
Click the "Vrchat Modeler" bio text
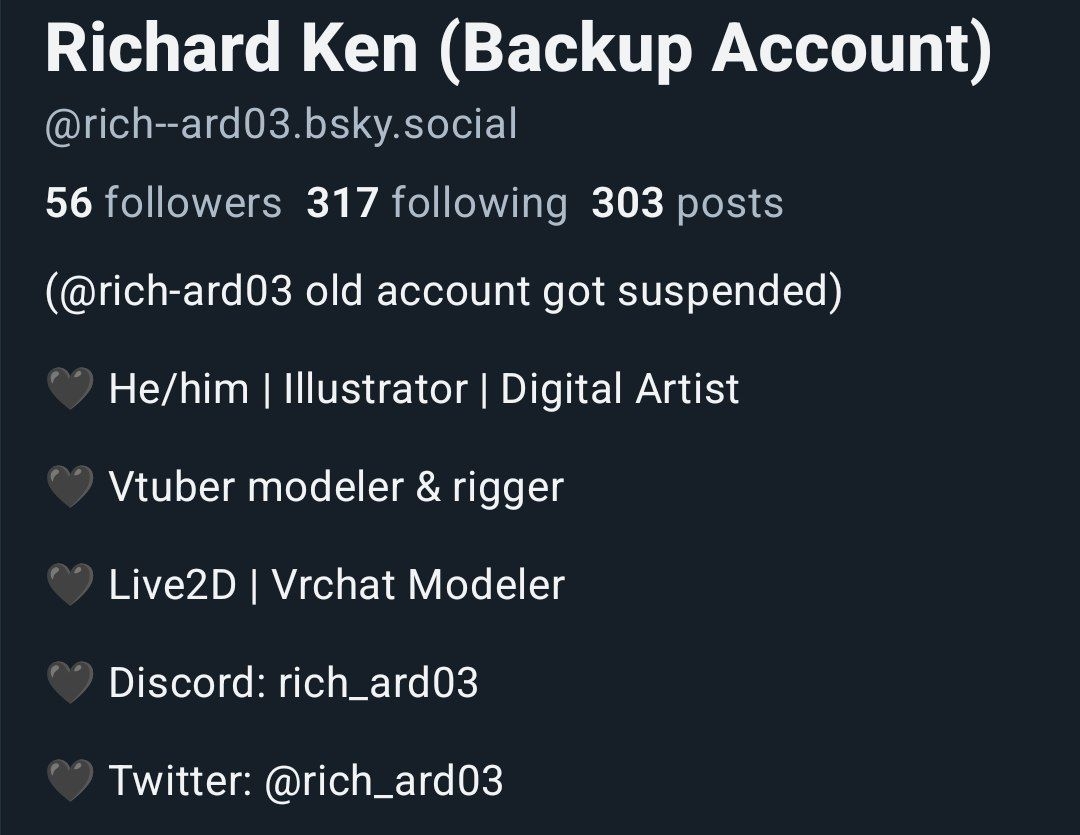[x=418, y=585]
